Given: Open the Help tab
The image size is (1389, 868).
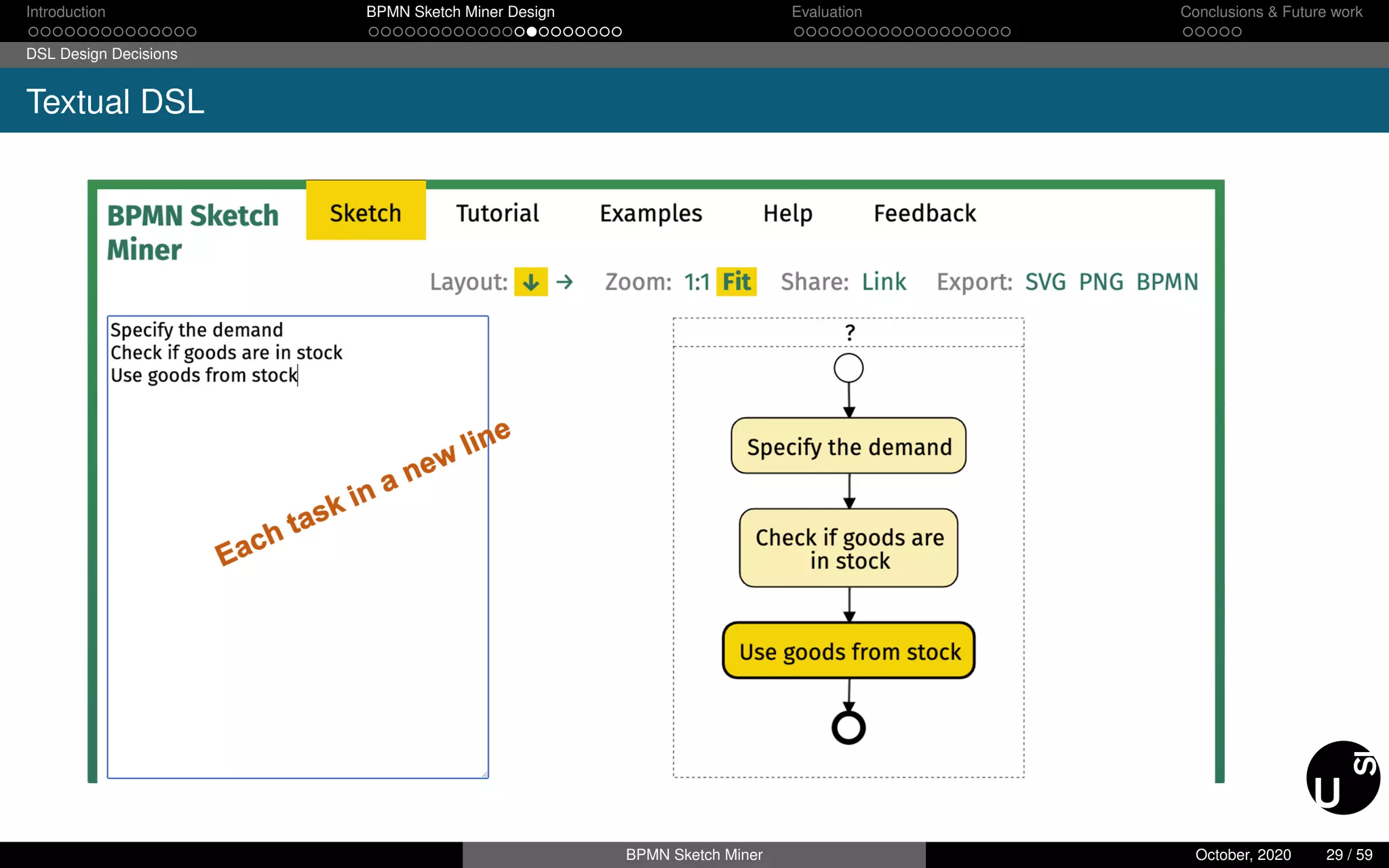Looking at the screenshot, I should [787, 214].
